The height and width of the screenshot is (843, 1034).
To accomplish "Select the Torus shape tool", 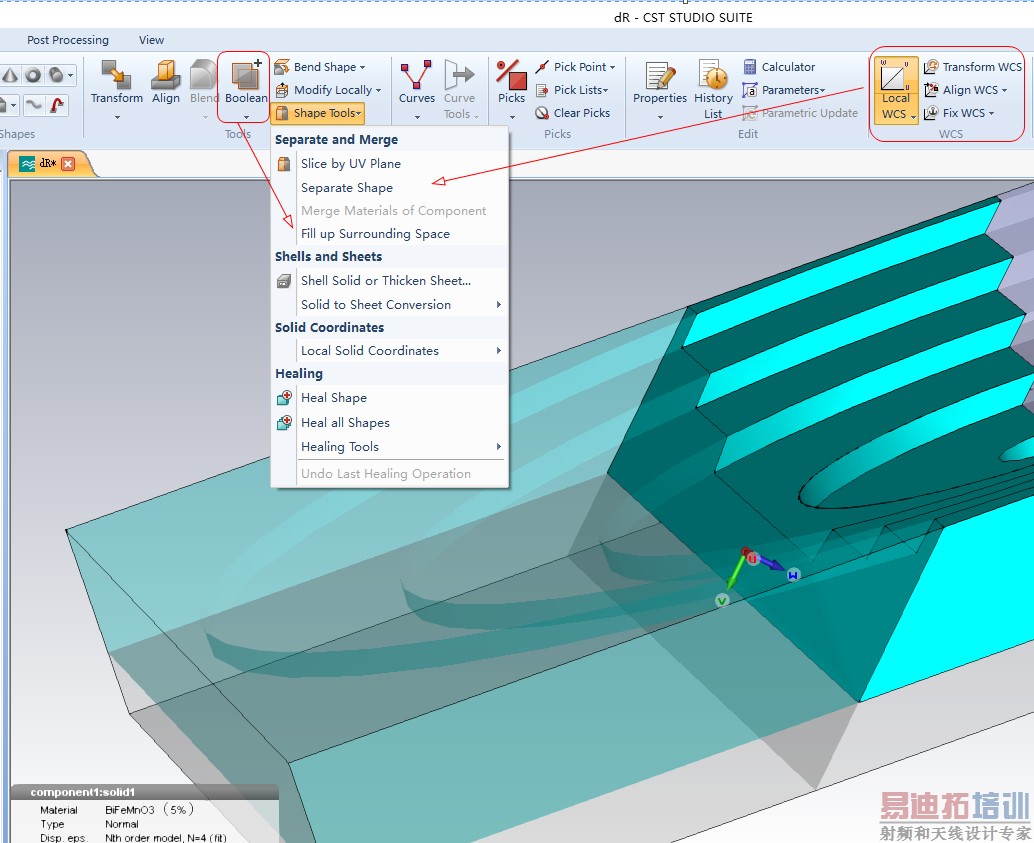I will (33, 75).
